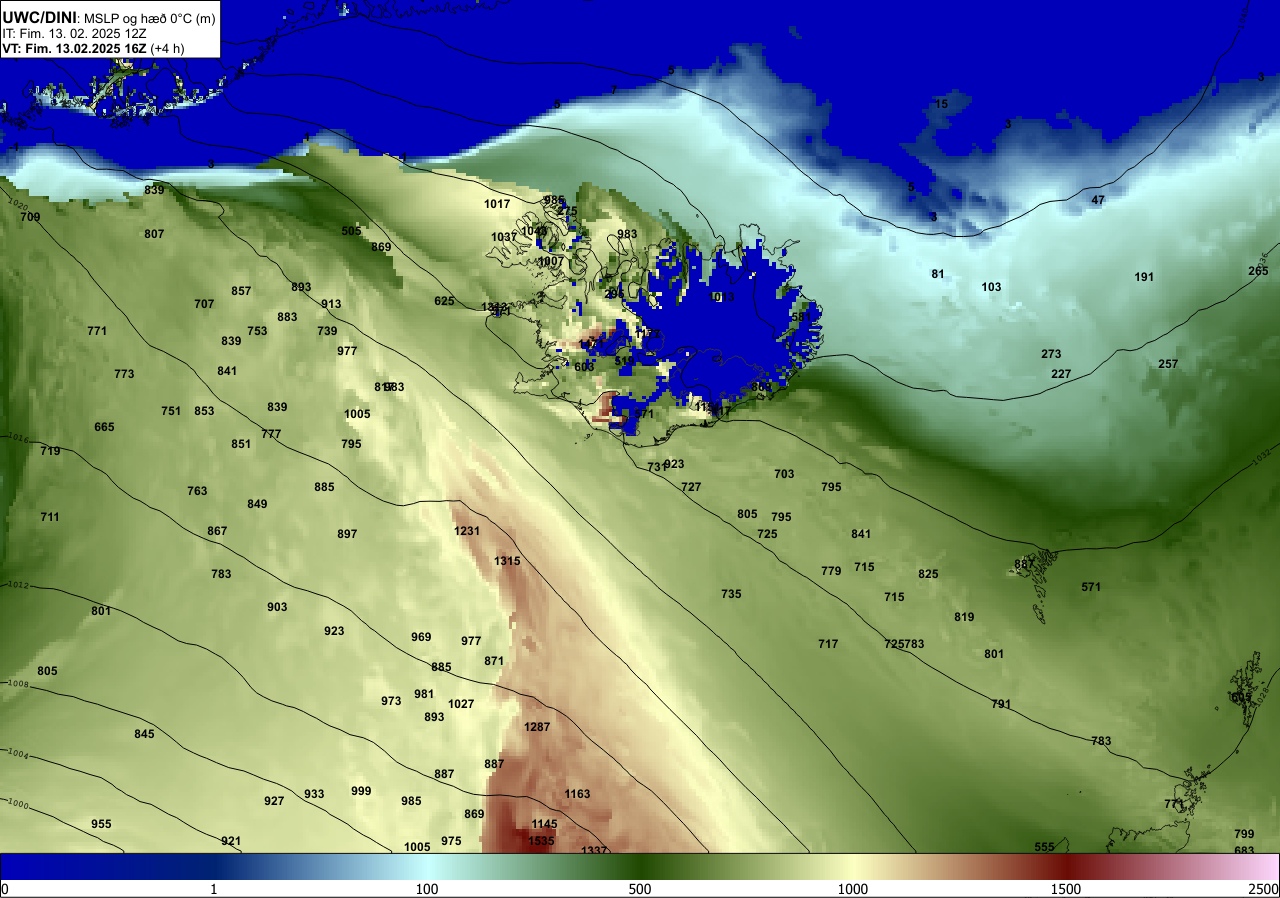Click the colorbar label 2500
The width and height of the screenshot is (1280, 898).
(1264, 889)
